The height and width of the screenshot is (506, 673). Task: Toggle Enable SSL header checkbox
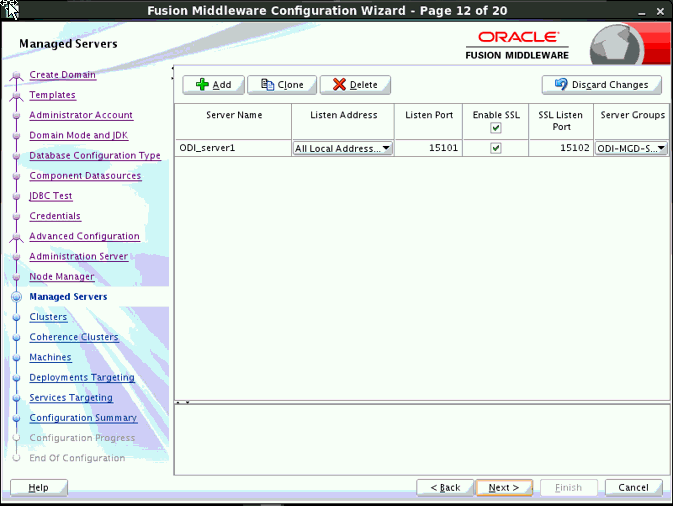click(x=496, y=128)
